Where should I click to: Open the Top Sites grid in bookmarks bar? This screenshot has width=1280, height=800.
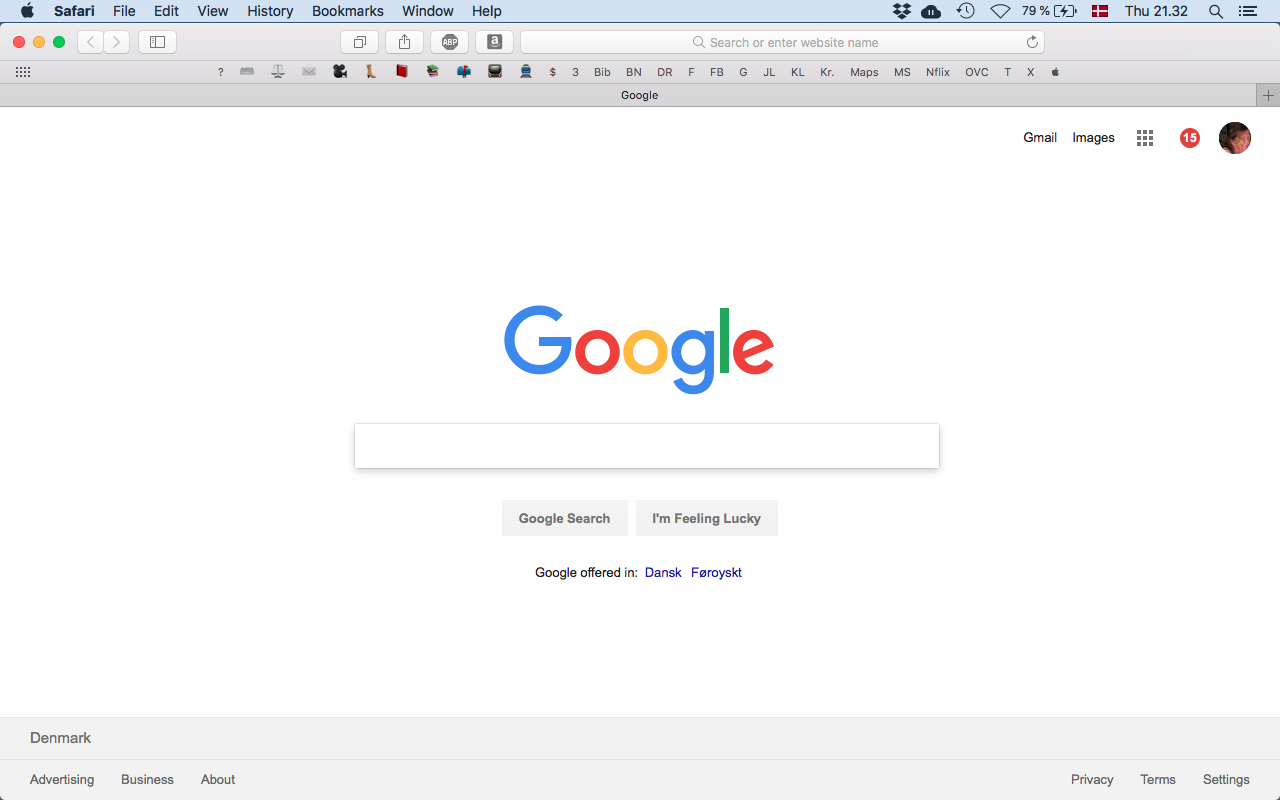23,72
